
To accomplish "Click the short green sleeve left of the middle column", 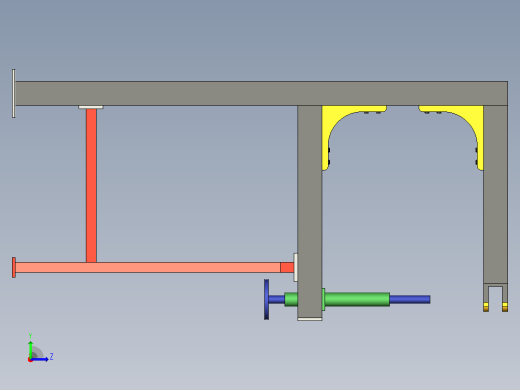I will coord(291,299).
